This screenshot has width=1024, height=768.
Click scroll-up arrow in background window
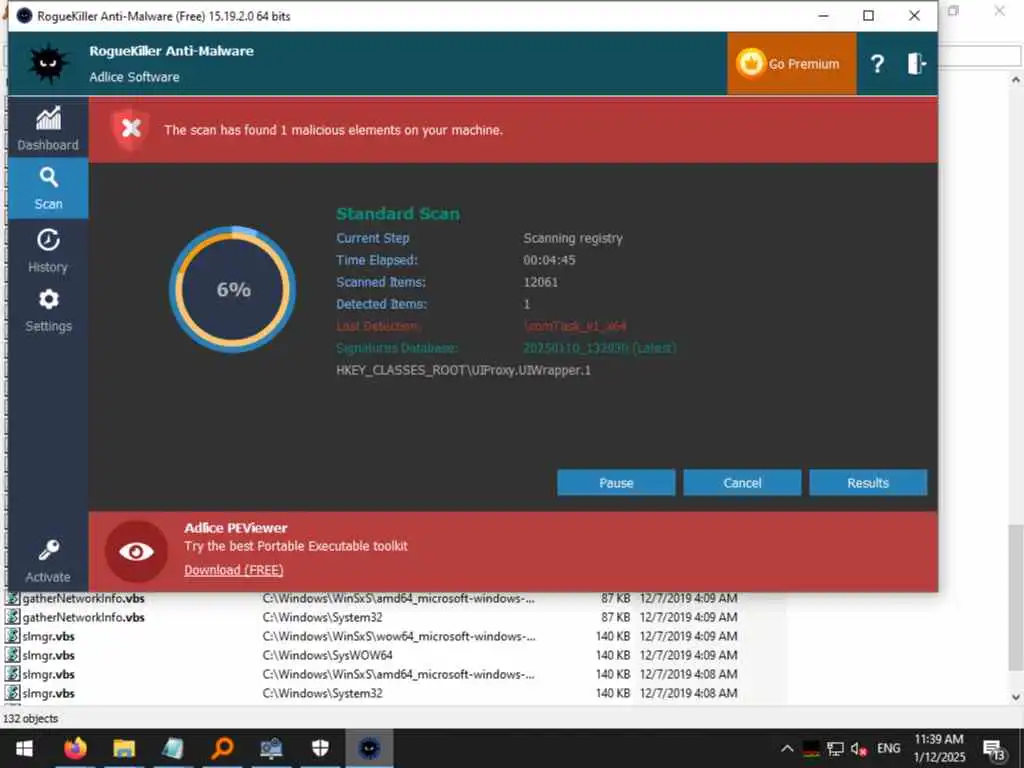pos(1015,80)
